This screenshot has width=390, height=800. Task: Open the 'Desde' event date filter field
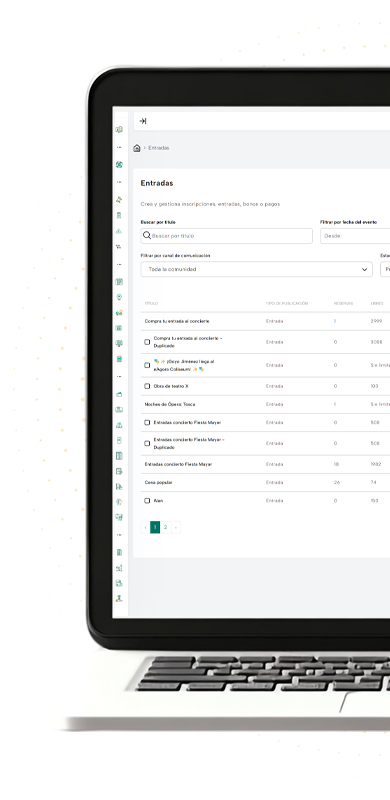click(355, 236)
